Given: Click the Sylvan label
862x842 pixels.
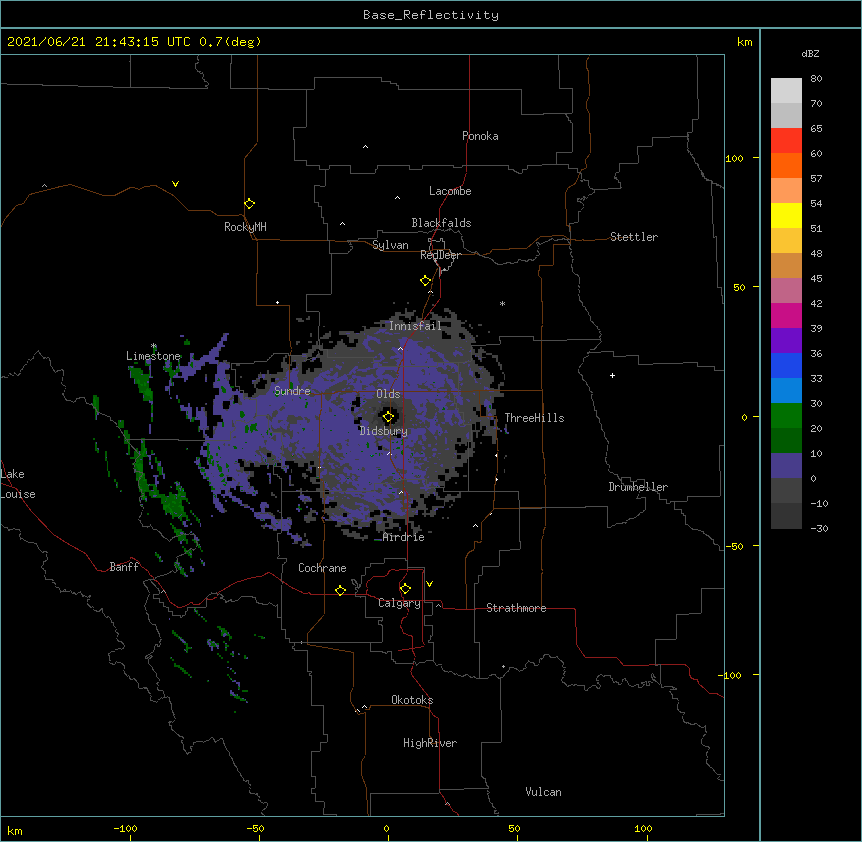Looking at the screenshot, I should 390,245.
